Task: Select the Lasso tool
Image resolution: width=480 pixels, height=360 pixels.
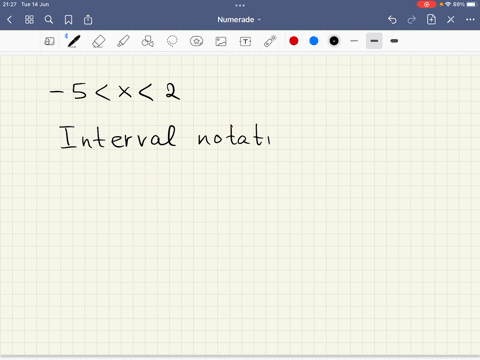Action: (x=172, y=41)
